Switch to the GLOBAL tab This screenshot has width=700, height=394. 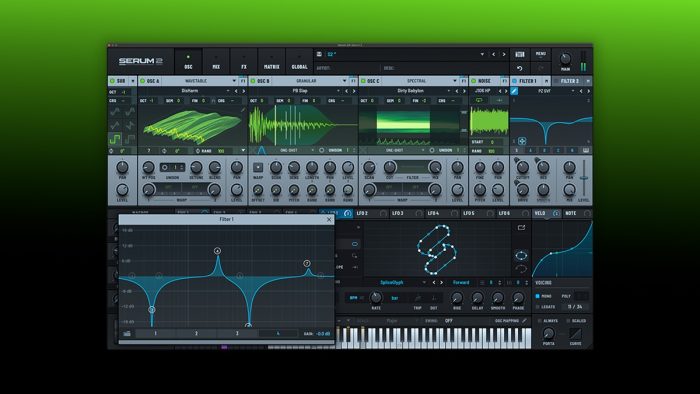coord(299,62)
